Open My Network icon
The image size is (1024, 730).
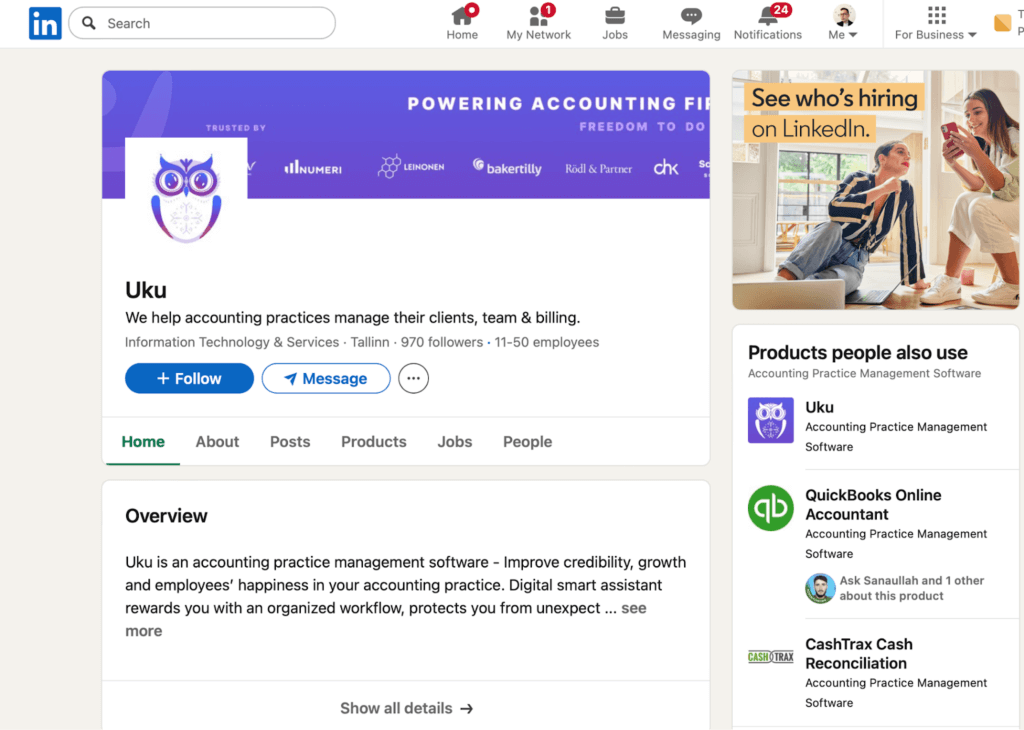click(538, 16)
